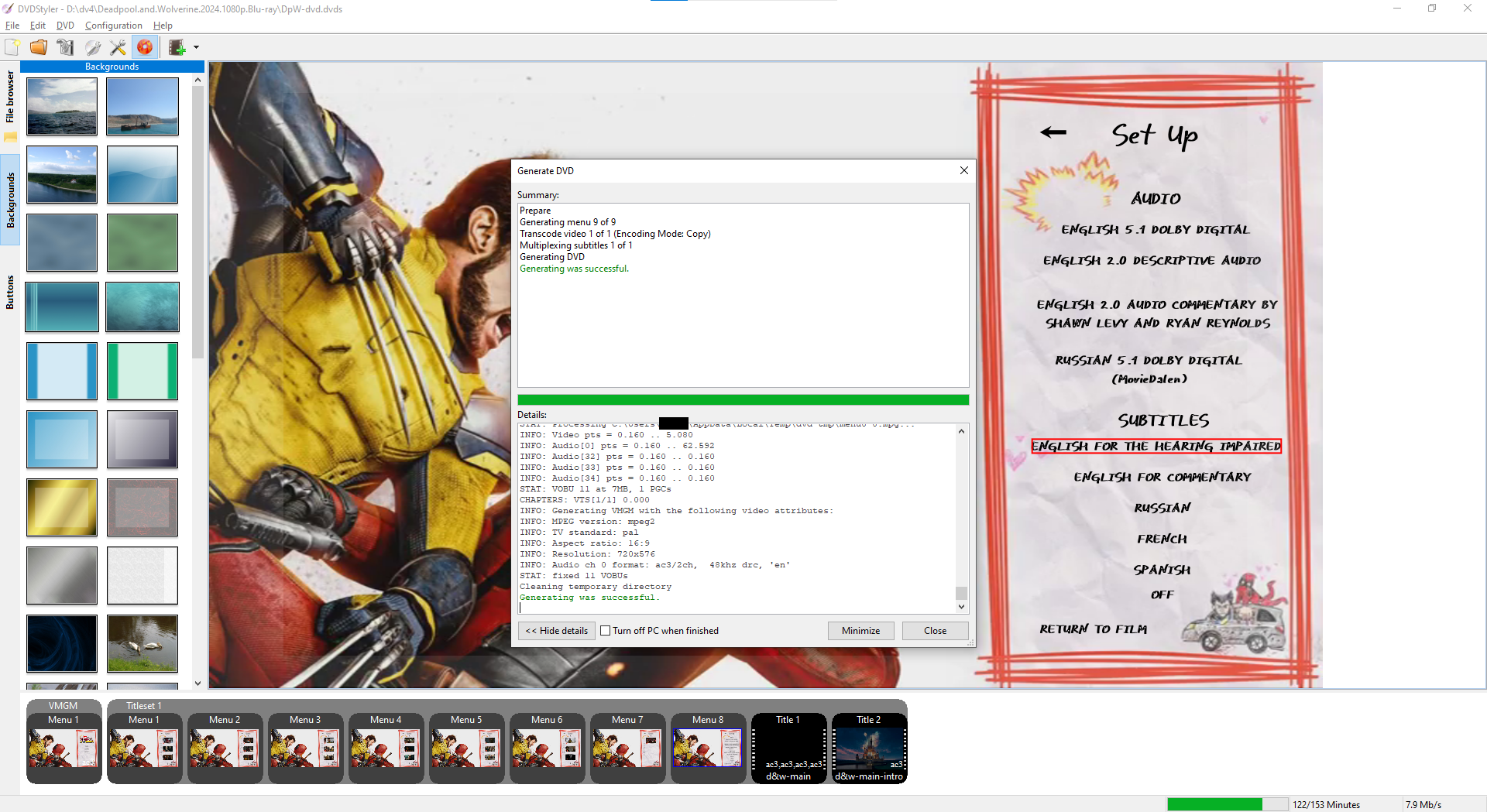This screenshot has width=1487, height=812.
Task: Select the green textured background thumbnail
Action: tap(143, 242)
